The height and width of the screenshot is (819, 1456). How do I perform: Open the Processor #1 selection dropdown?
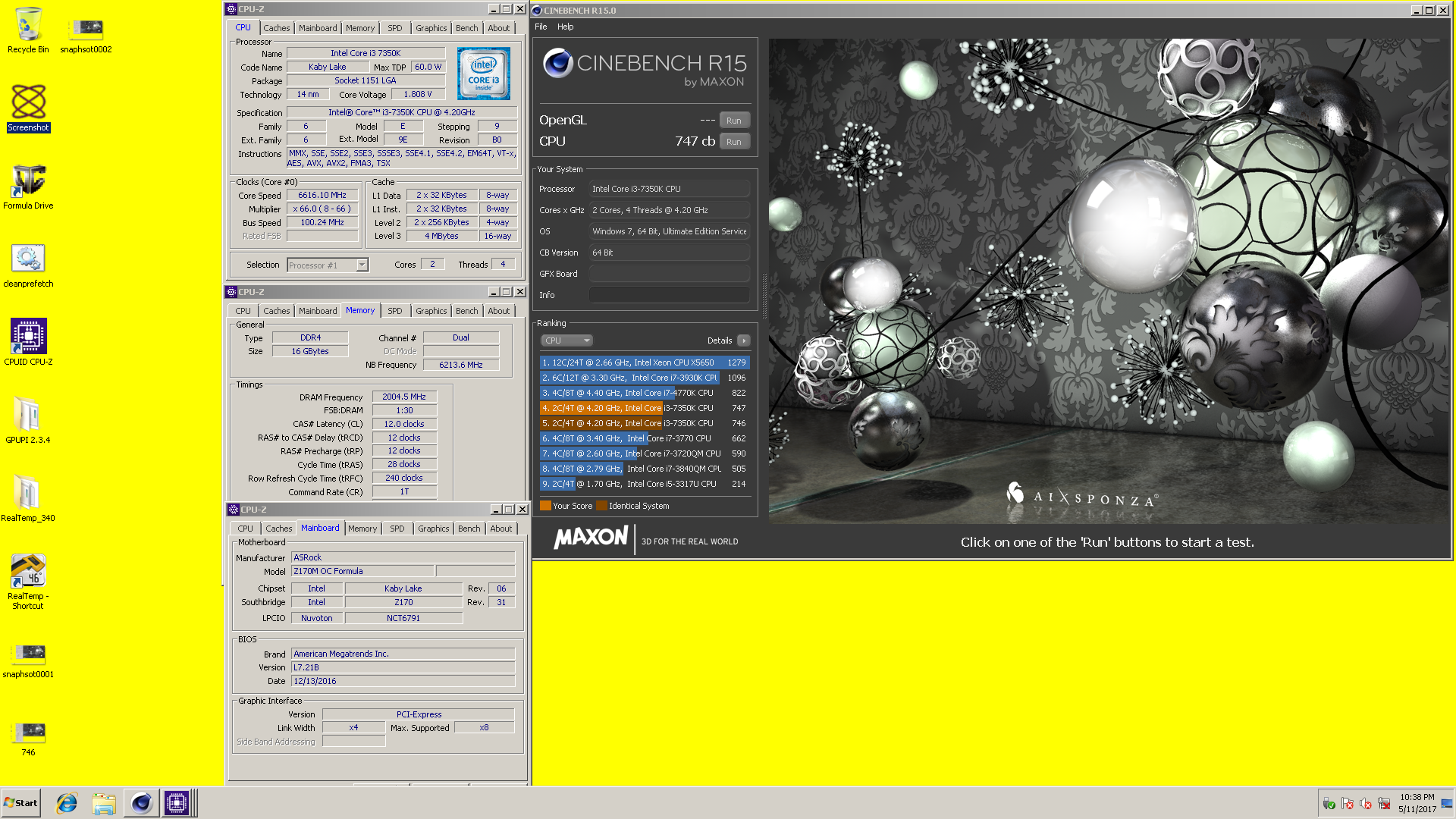[328, 265]
